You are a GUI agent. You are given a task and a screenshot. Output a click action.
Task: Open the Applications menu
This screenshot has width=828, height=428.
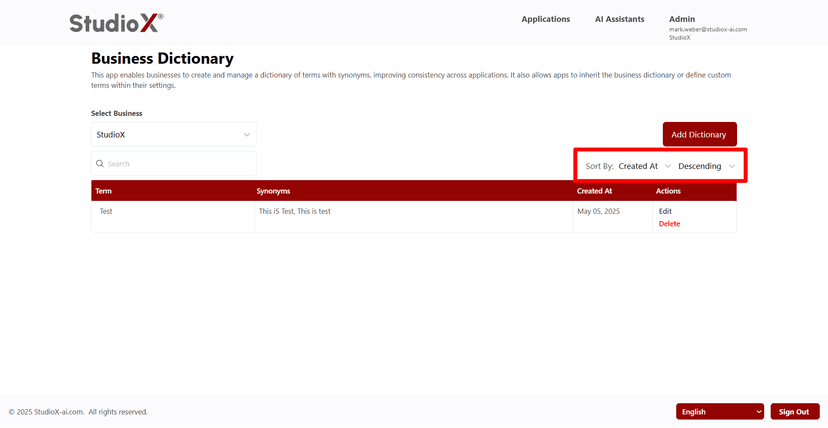pyautogui.click(x=545, y=19)
